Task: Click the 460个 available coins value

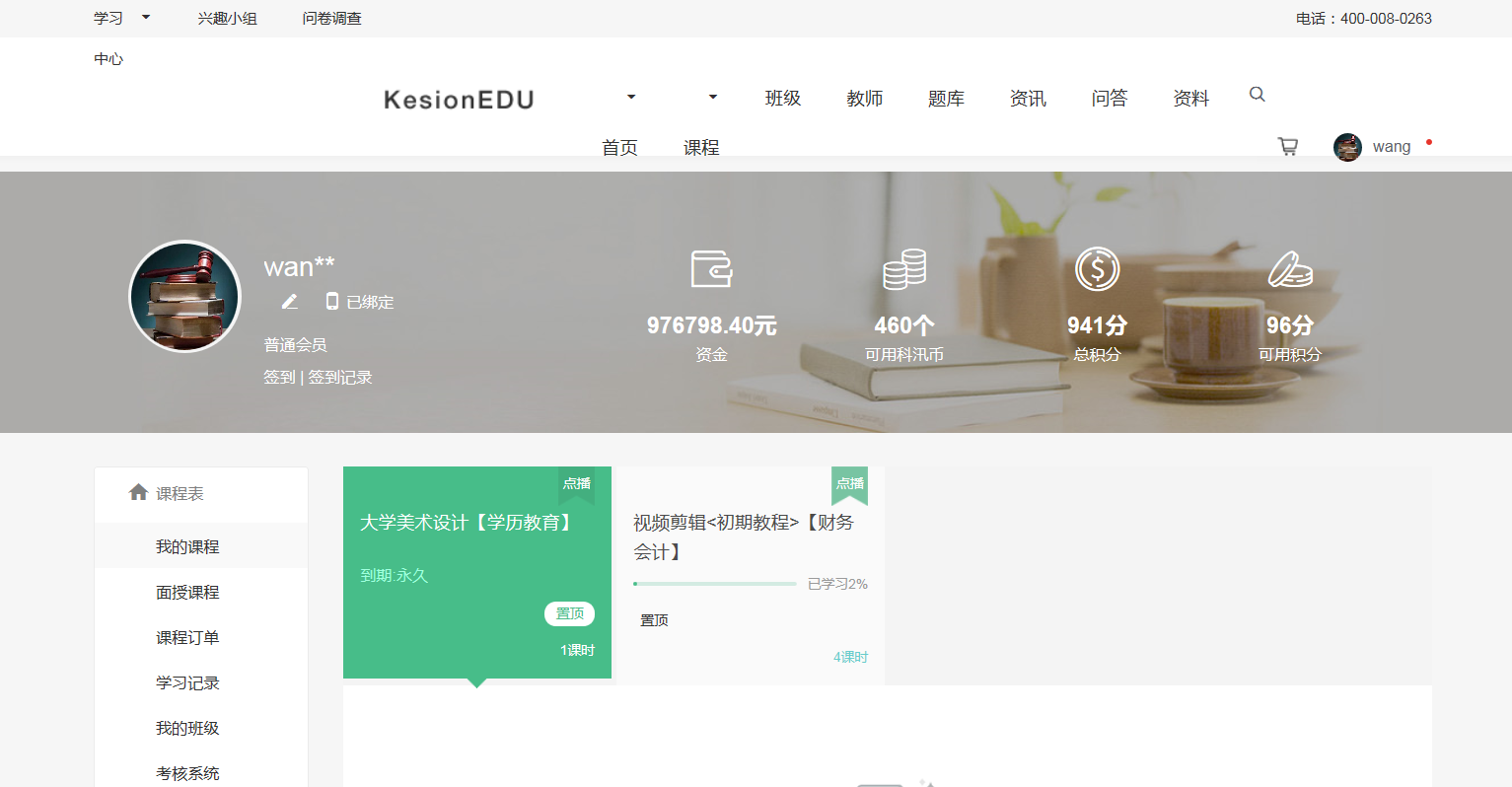Action: click(x=904, y=325)
